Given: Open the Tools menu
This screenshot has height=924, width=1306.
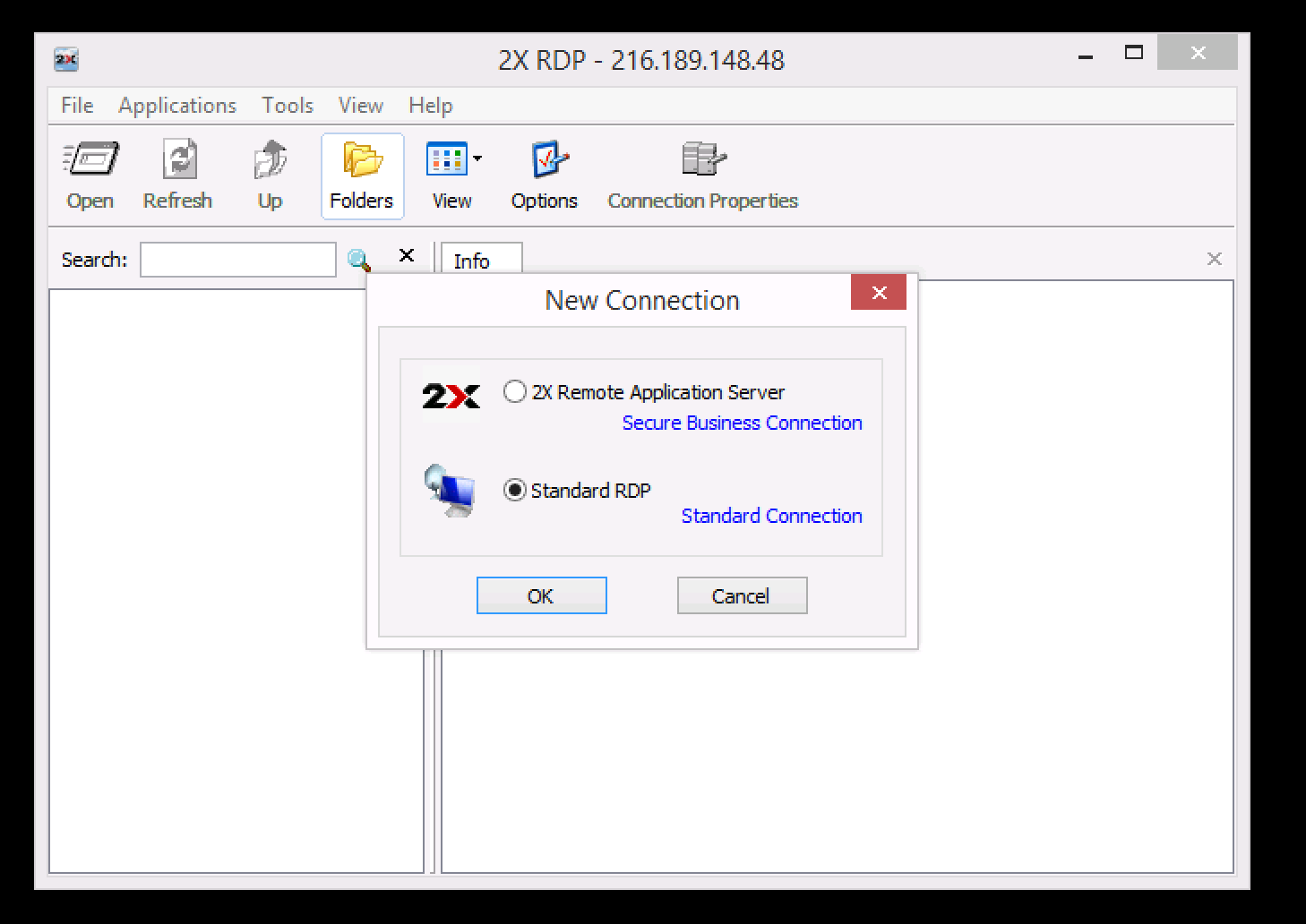Looking at the screenshot, I should pos(287,105).
